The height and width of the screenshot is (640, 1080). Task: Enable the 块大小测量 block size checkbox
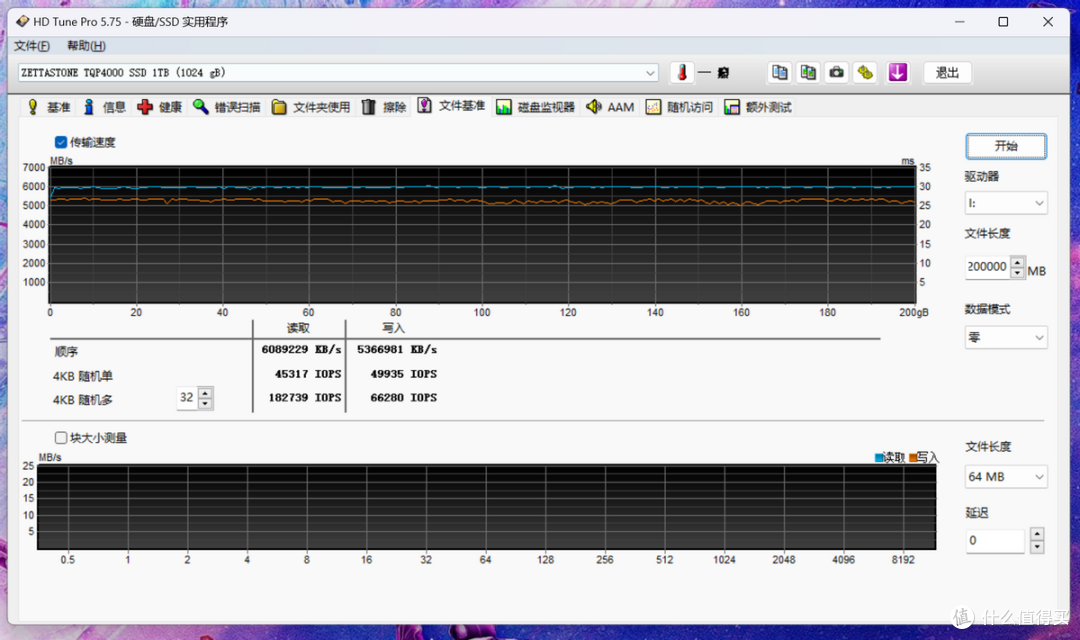[61, 437]
